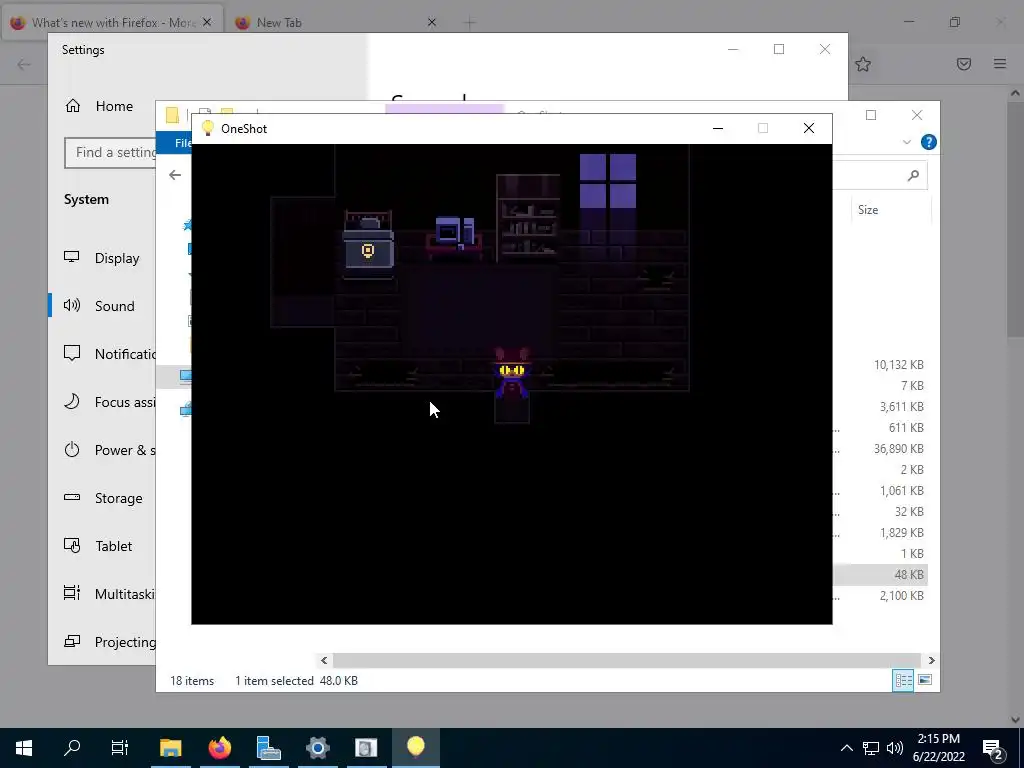Click File Explorer horizontal scrollbar left arrow
This screenshot has width=1024, height=768.
click(x=324, y=660)
